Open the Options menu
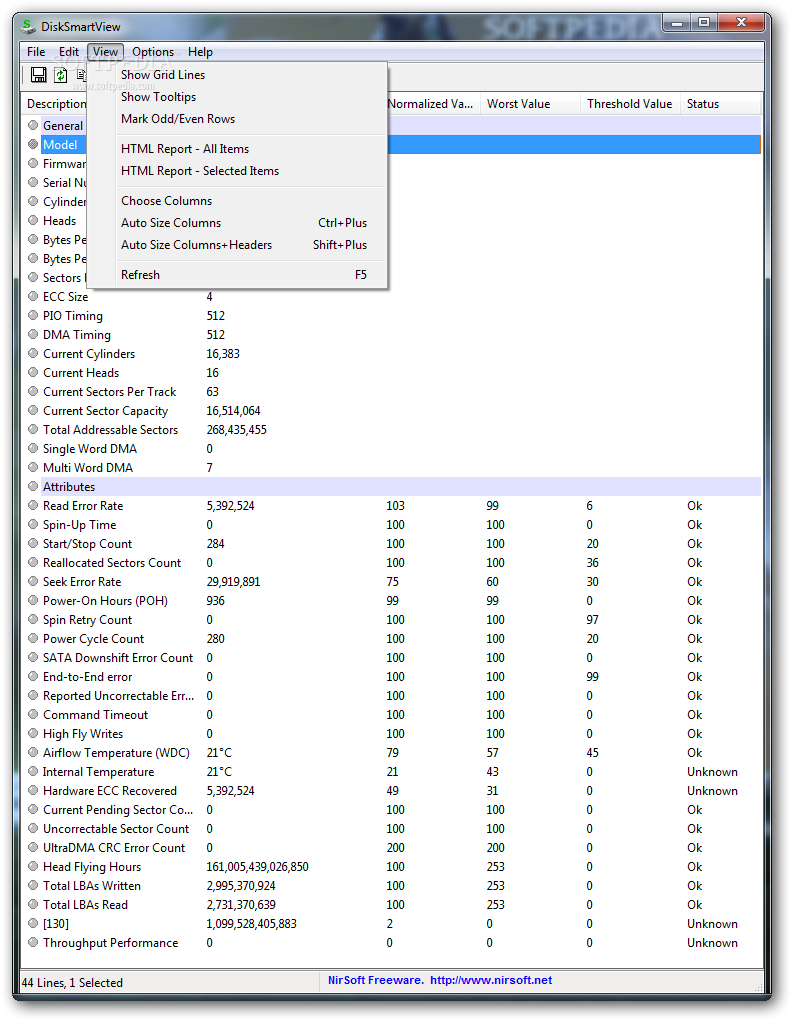This screenshot has width=792, height=1021. 153,52
